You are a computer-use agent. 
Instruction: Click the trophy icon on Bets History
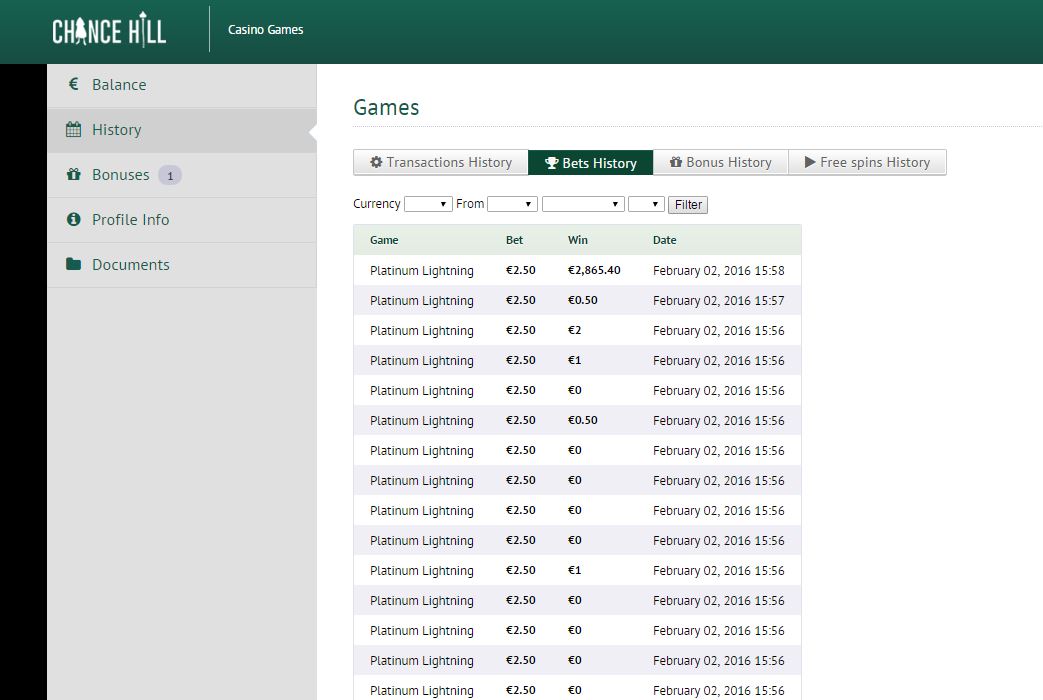pos(551,163)
